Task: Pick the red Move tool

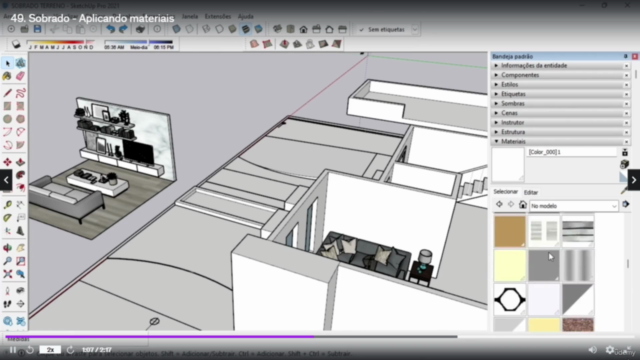Action: 7,162
